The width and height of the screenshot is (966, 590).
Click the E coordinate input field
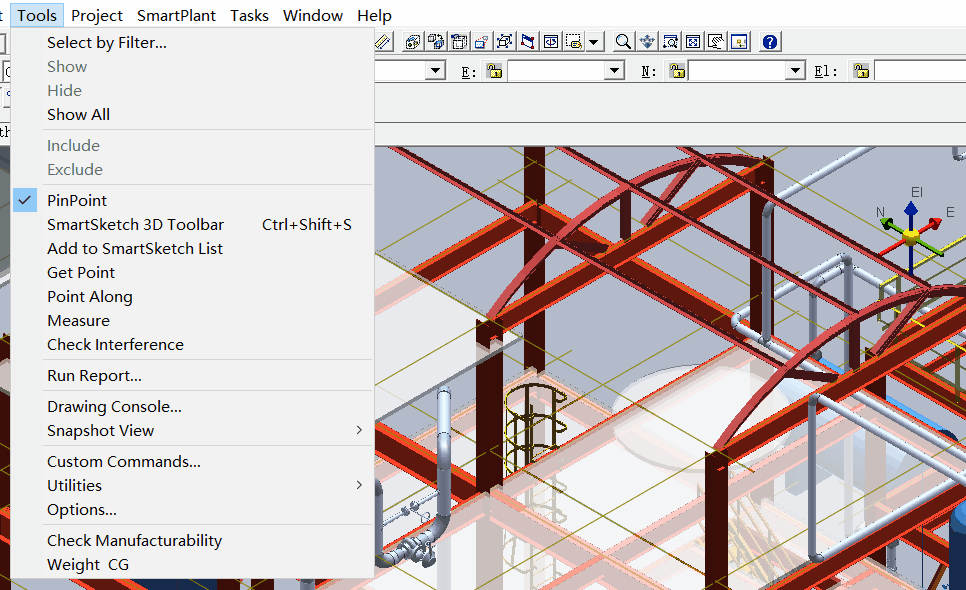click(x=557, y=71)
